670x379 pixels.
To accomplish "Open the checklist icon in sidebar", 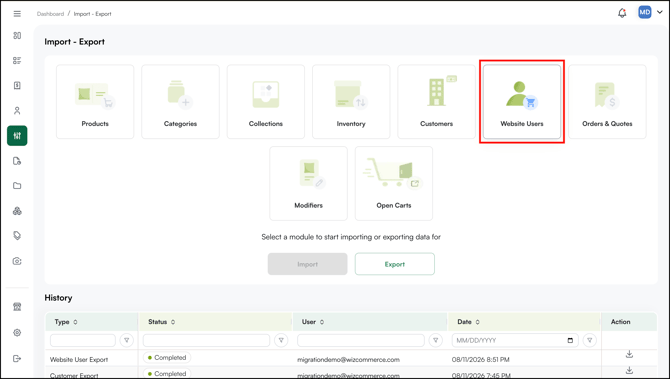I will point(17,60).
